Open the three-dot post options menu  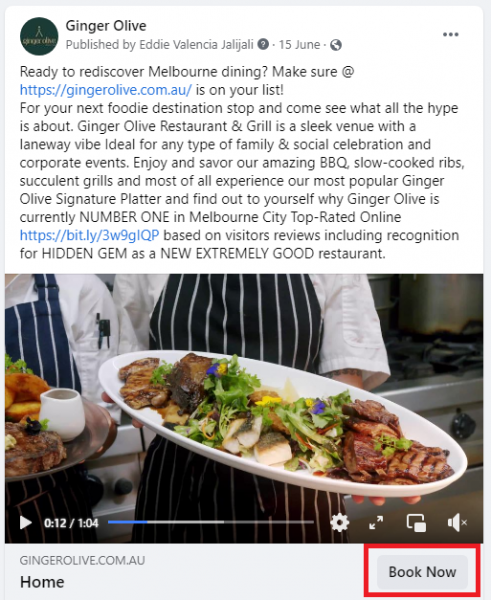[450, 34]
